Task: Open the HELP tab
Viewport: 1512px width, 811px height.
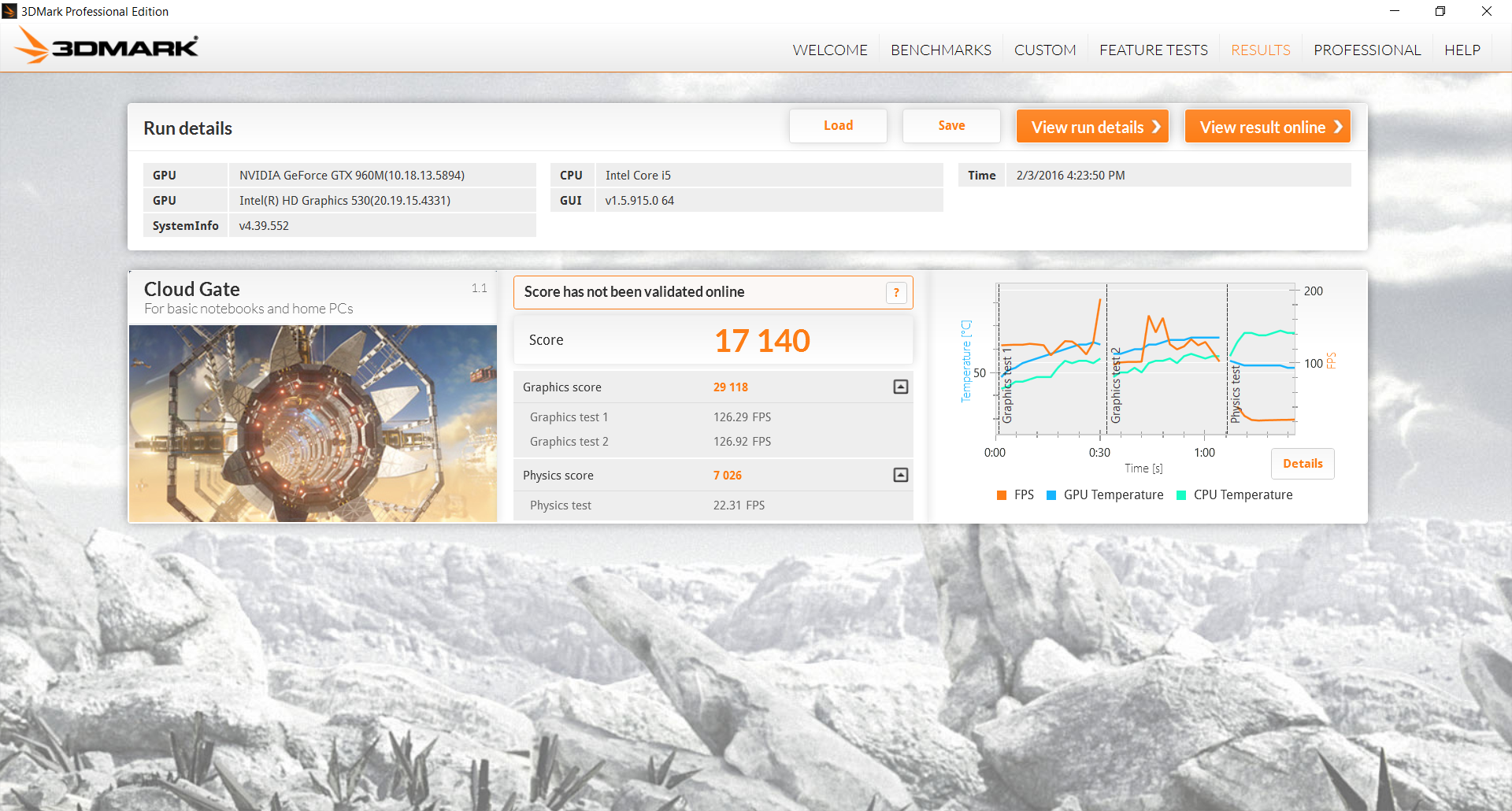Action: pyautogui.click(x=1462, y=50)
